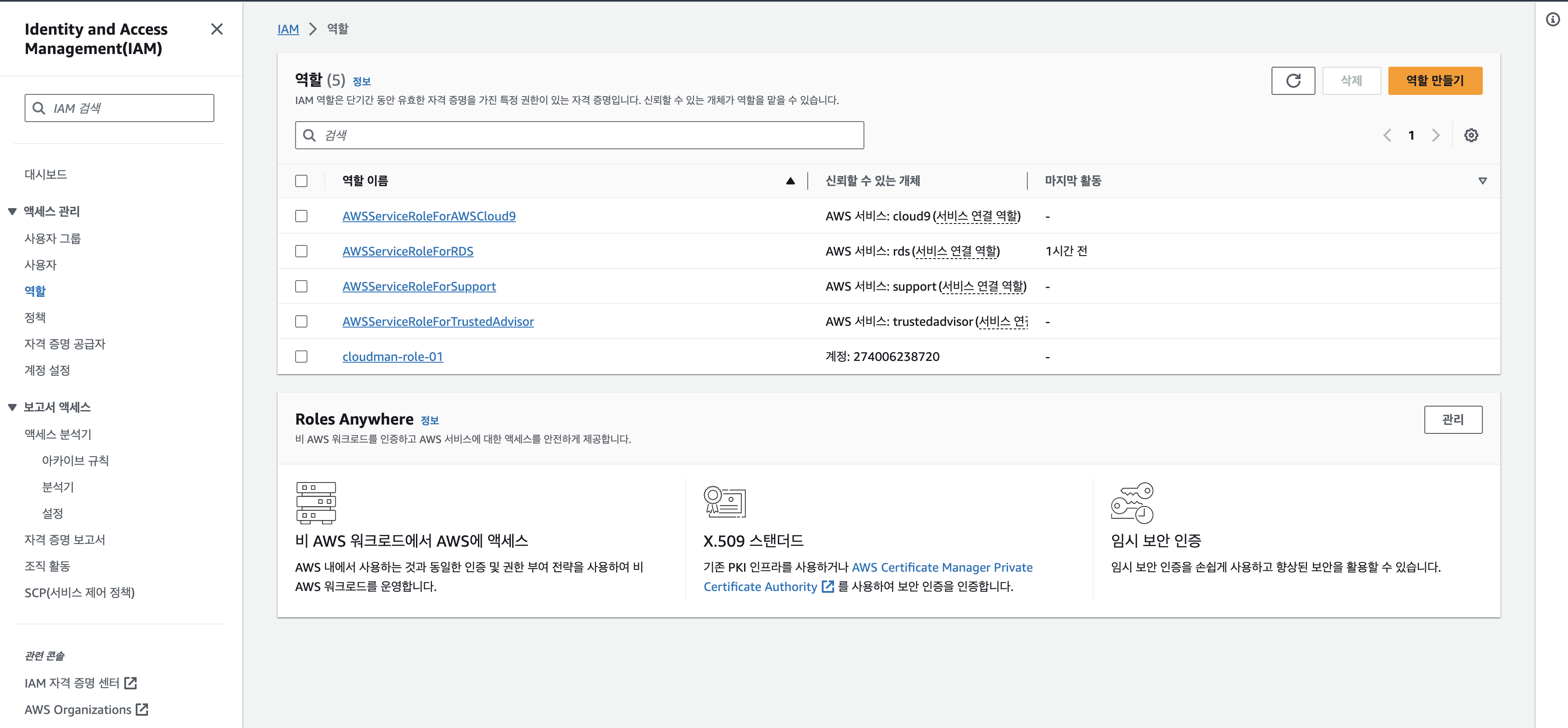Click the info circle icon at top right
The image size is (1568, 728).
coord(1553,20)
